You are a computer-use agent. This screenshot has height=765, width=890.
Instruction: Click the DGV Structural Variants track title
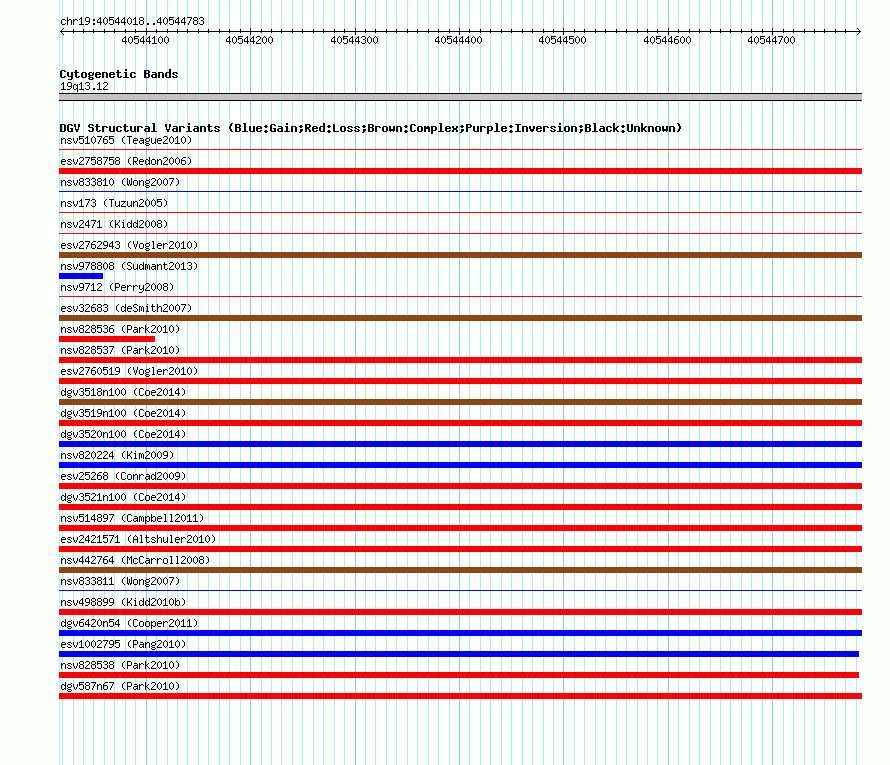(x=371, y=128)
